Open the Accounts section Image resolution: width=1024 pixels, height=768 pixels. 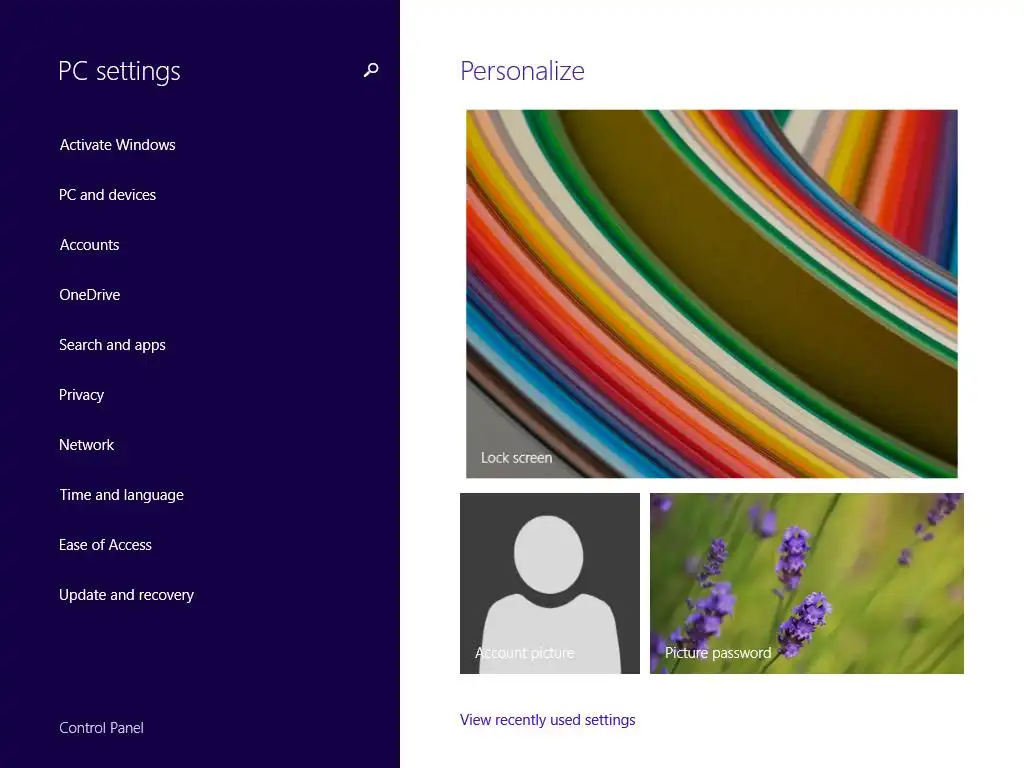pyautogui.click(x=89, y=245)
